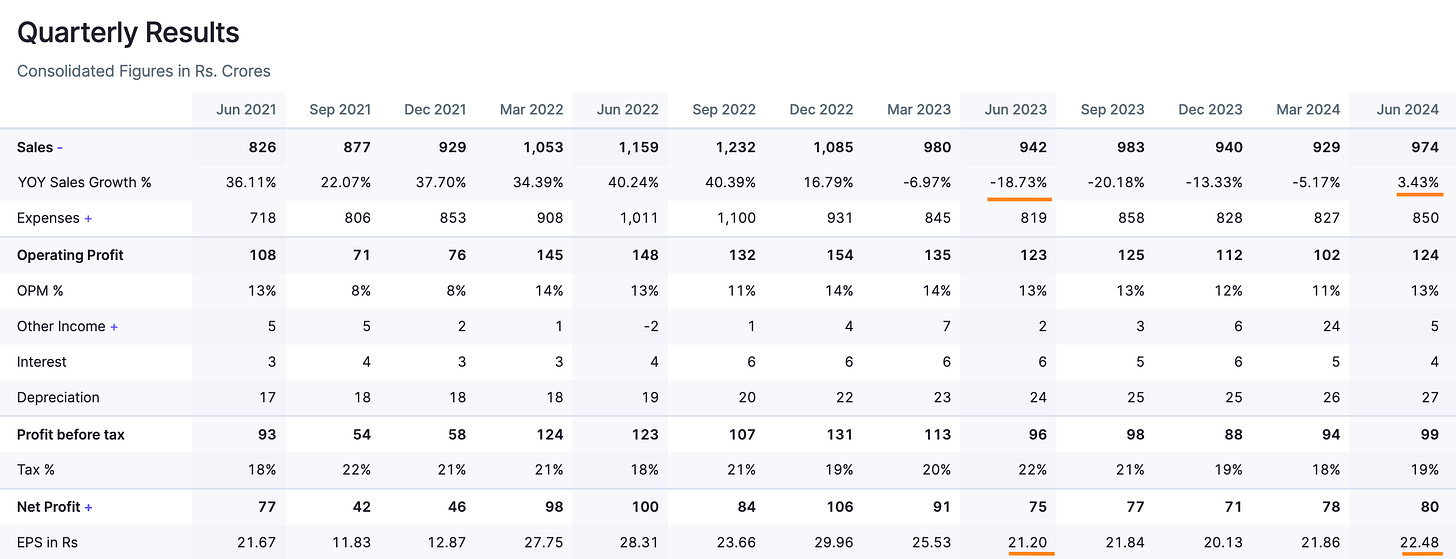Screen dimensions: 1456x559
Task: Click EPS value 11.83
Action: click(x=354, y=542)
